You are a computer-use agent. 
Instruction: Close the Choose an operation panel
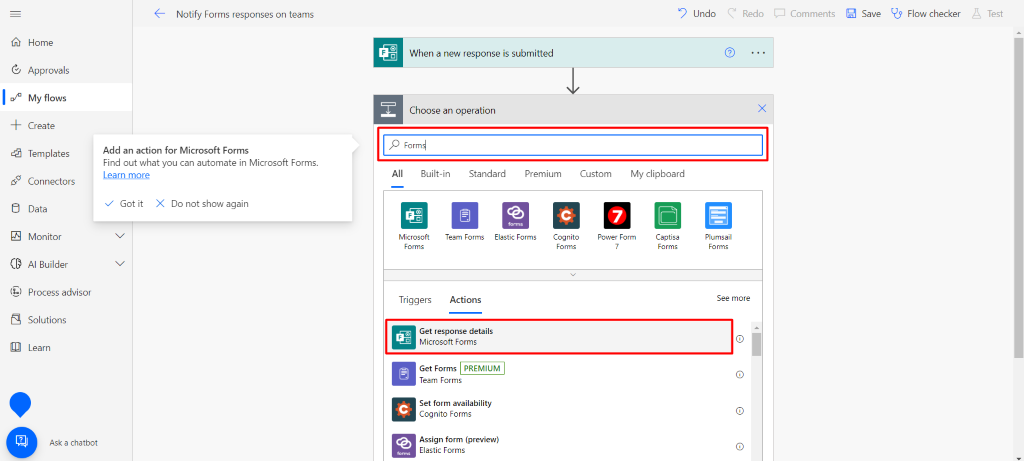click(x=762, y=109)
